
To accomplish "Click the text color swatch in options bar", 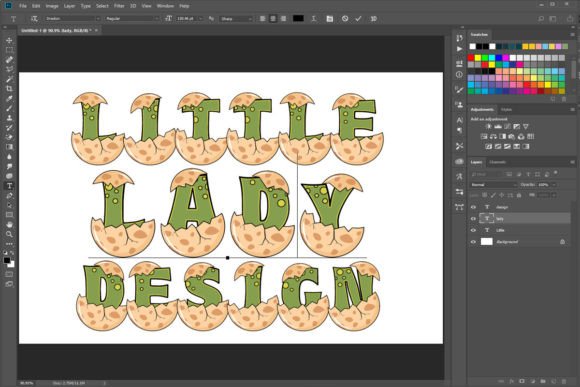I will [298, 18].
